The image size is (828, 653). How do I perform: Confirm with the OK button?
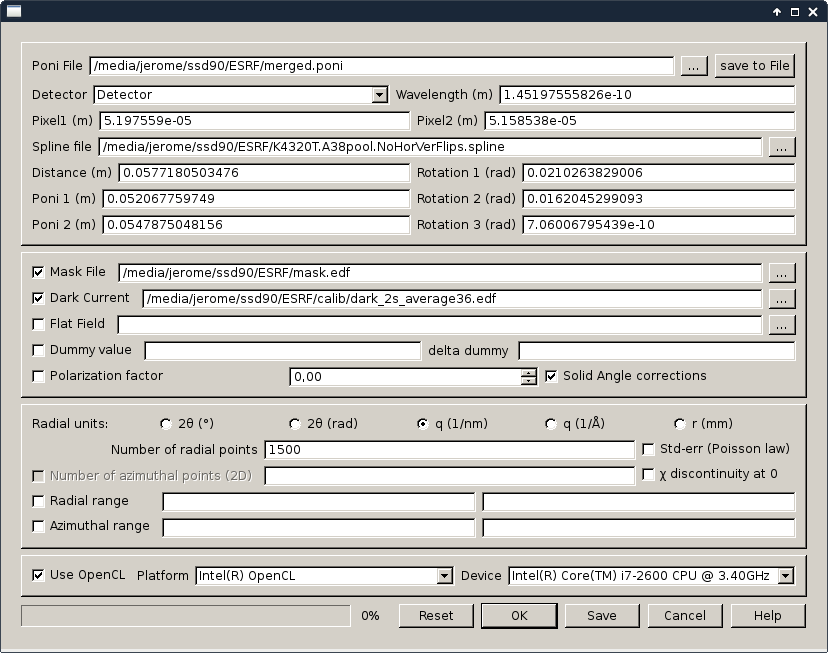point(519,616)
